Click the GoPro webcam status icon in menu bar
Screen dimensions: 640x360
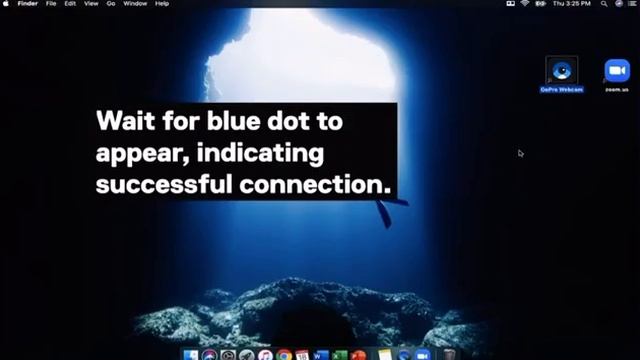[x=510, y=3]
